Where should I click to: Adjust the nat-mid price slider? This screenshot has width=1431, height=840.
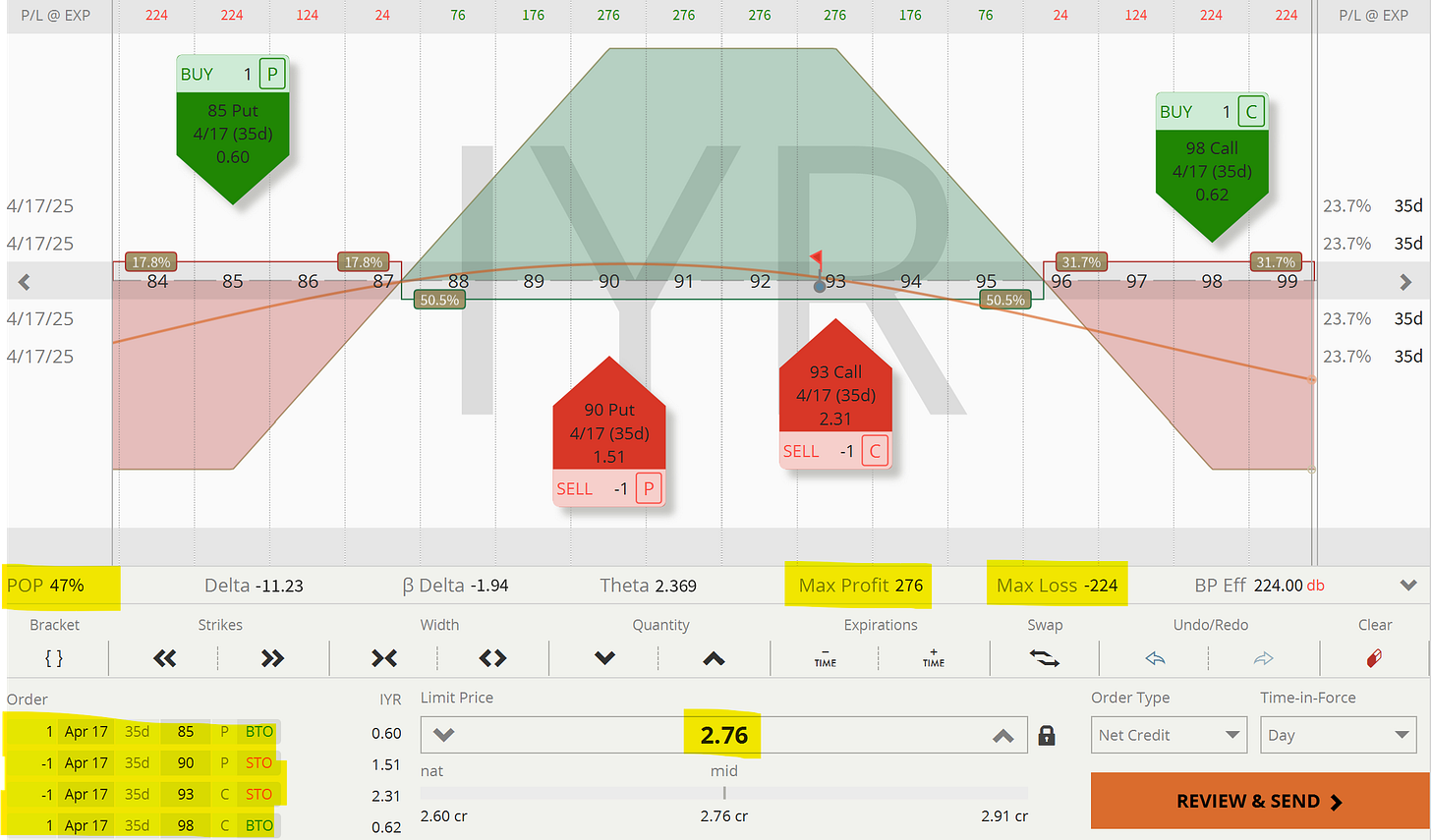[x=724, y=793]
